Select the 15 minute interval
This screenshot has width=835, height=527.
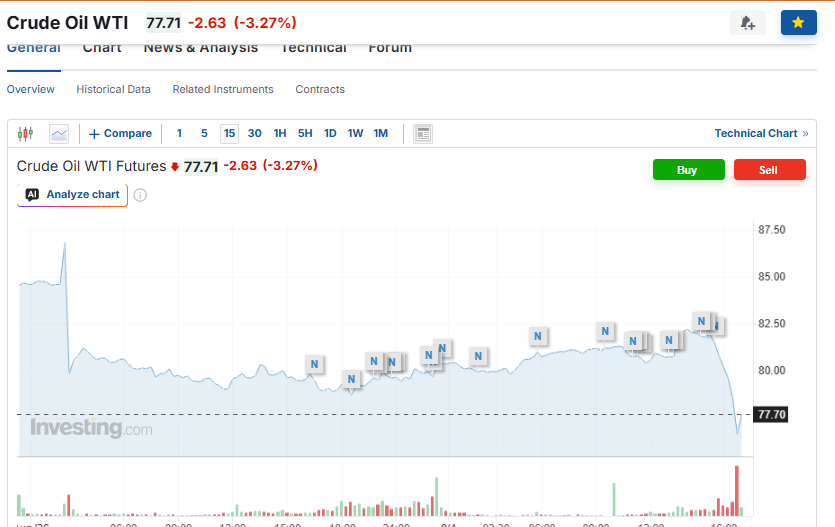[230, 134]
